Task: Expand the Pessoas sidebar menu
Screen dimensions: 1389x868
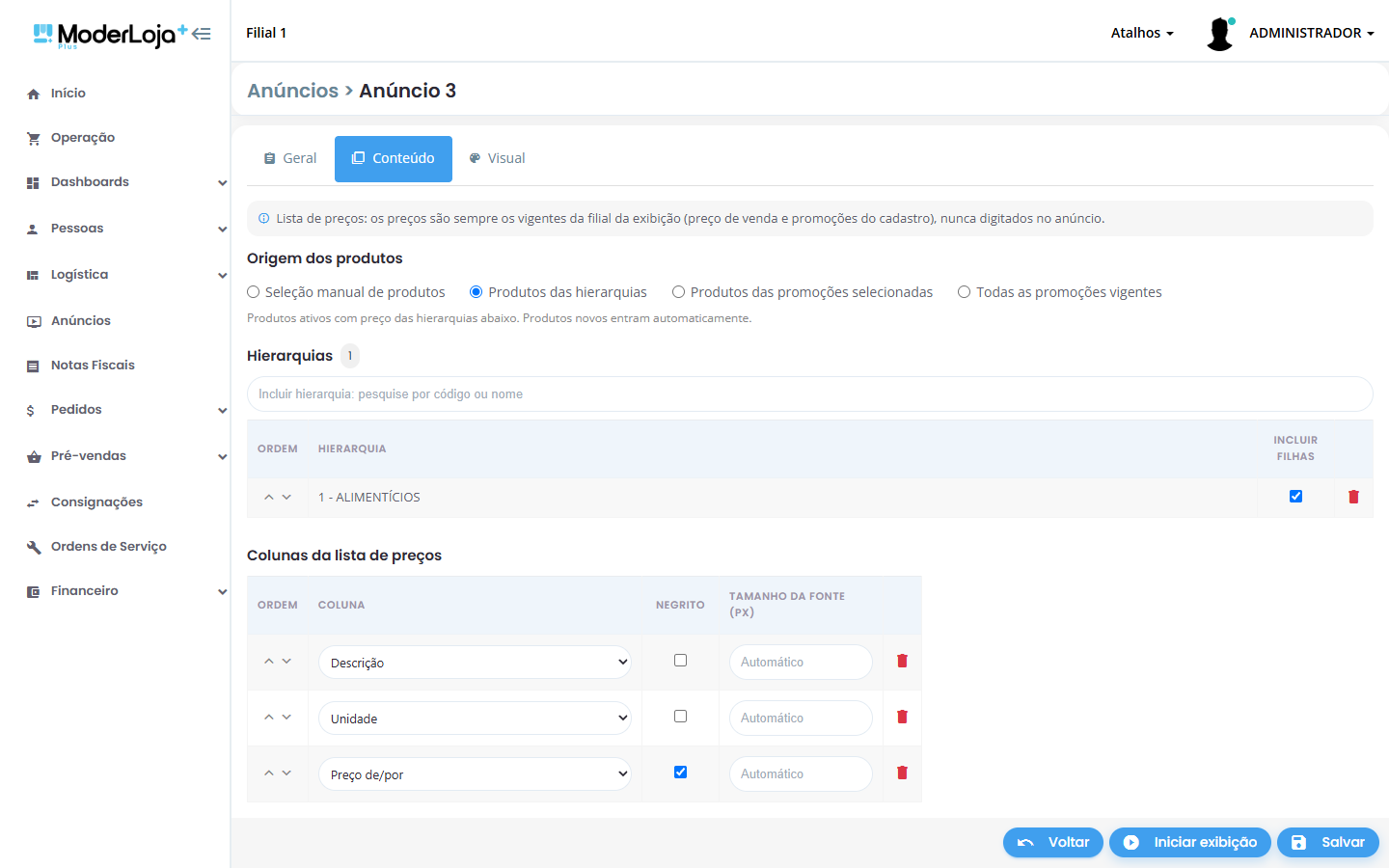Action: point(125,229)
